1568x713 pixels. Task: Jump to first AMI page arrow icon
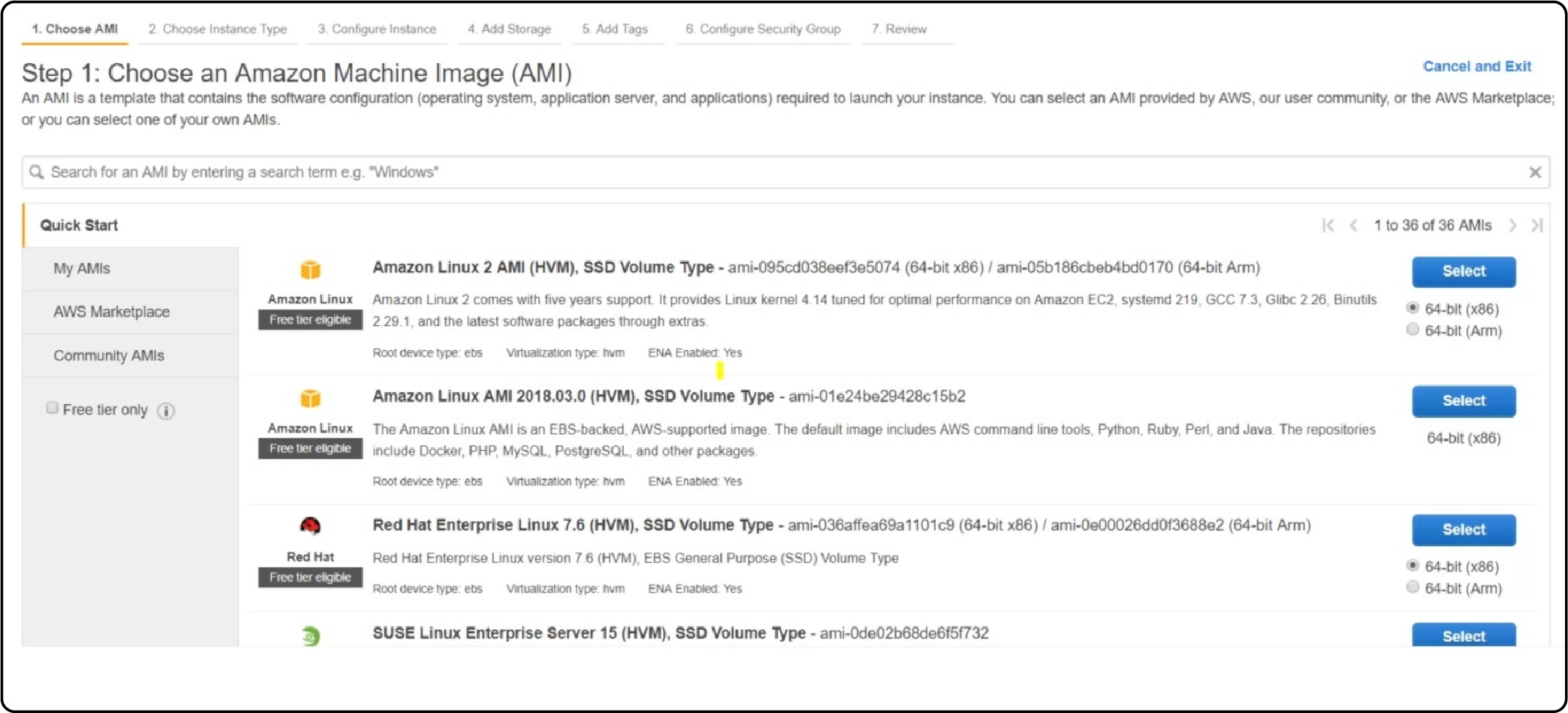point(1329,225)
